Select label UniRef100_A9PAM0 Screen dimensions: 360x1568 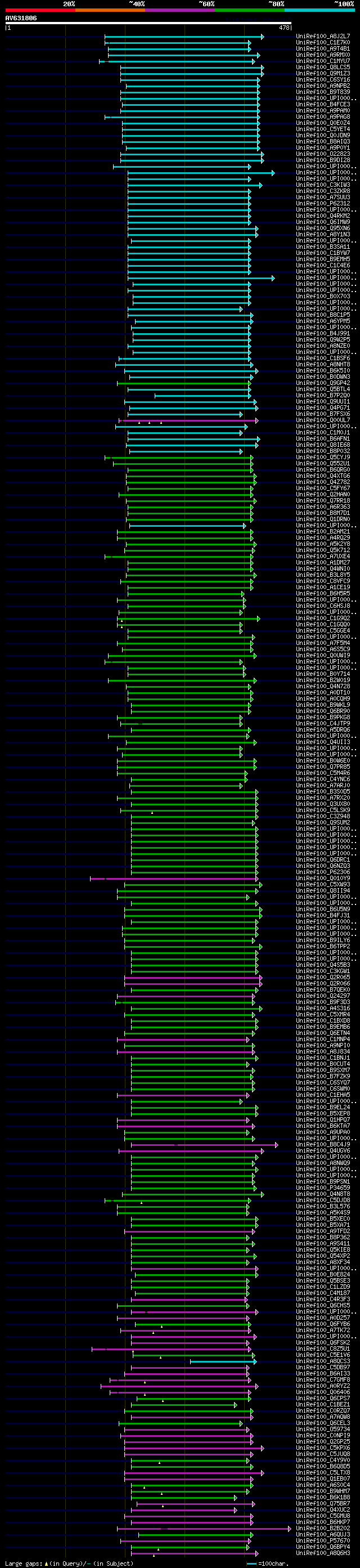click(323, 111)
